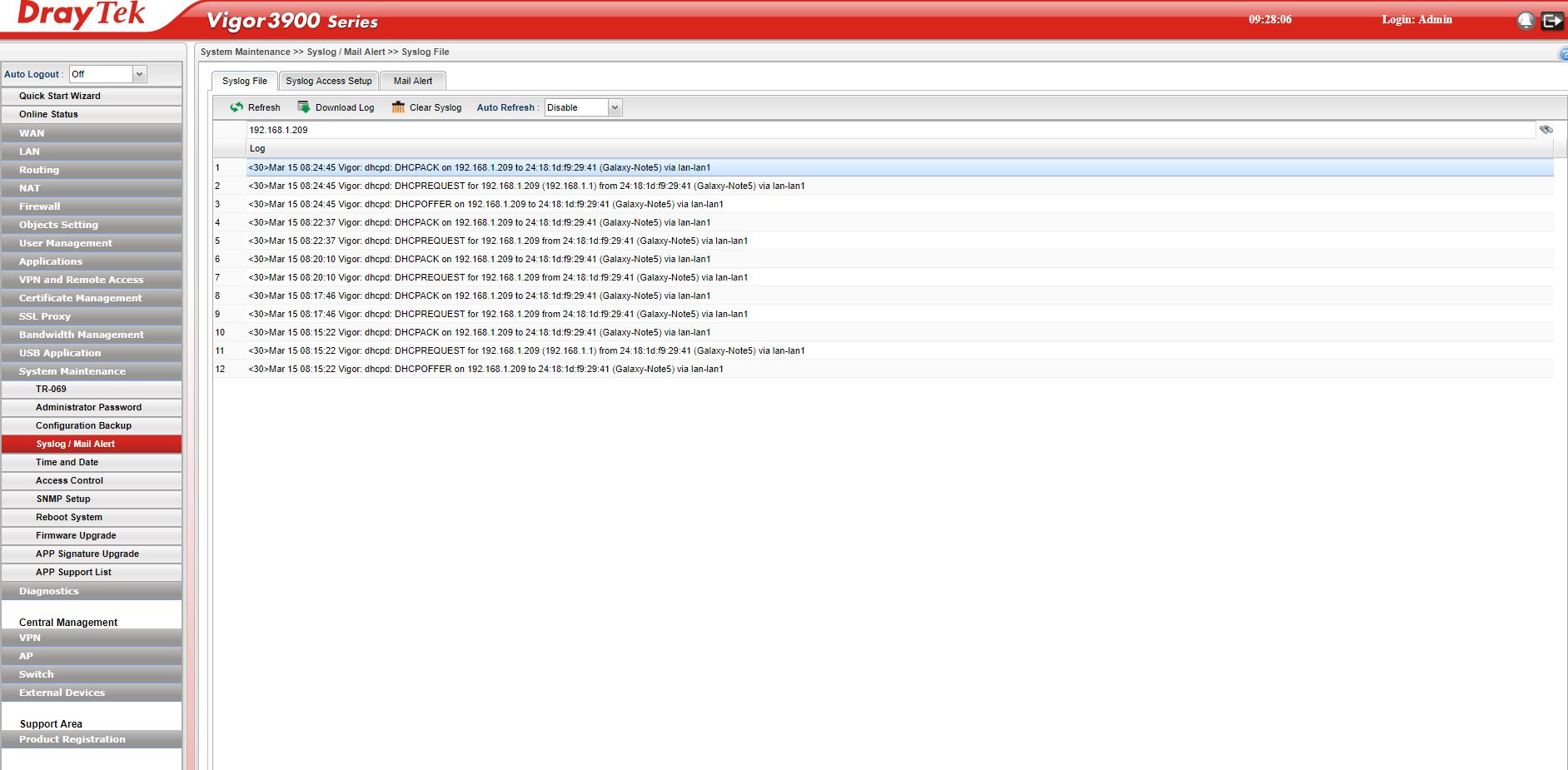This screenshot has width=1568, height=770.
Task: Switch to the Mail Alert tab
Action: click(x=413, y=81)
